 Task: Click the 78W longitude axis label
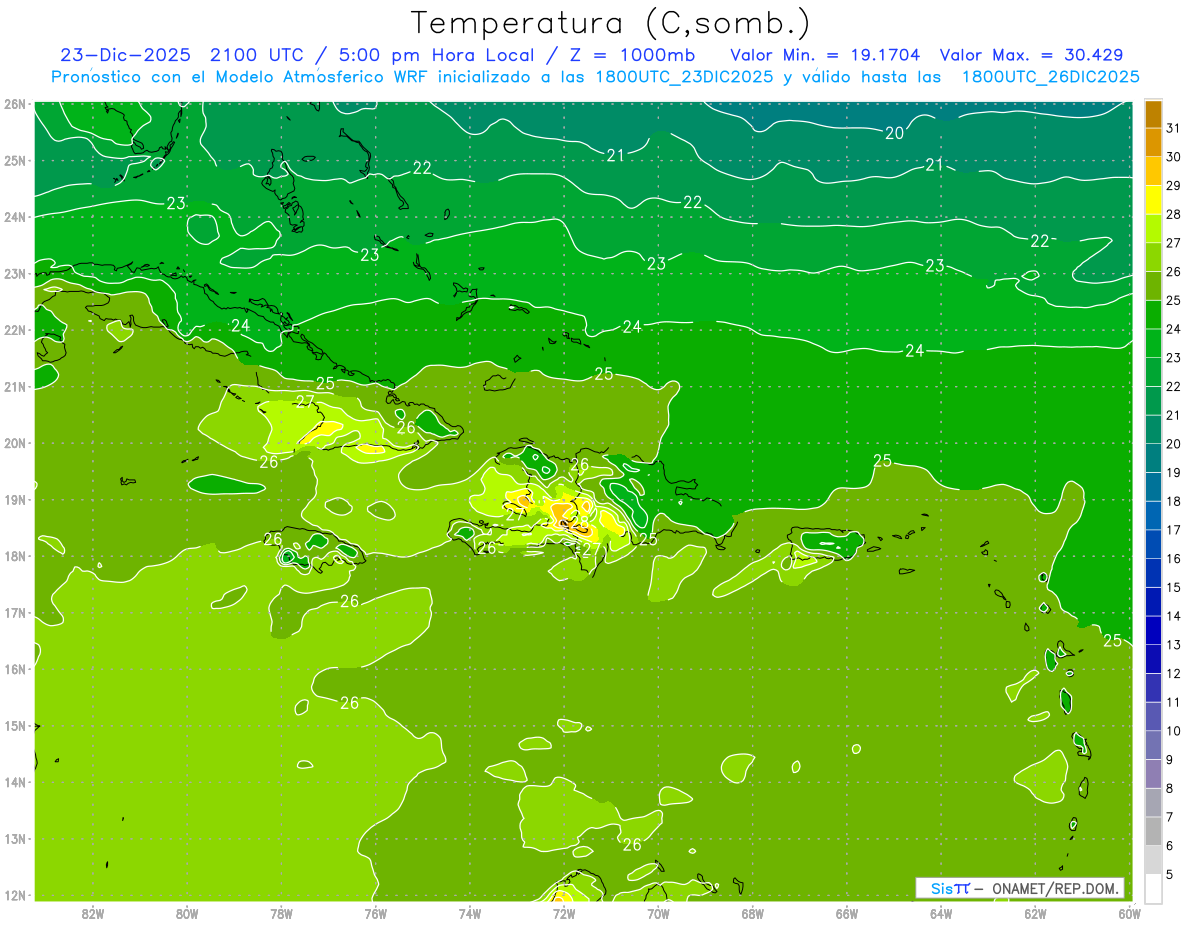click(281, 913)
